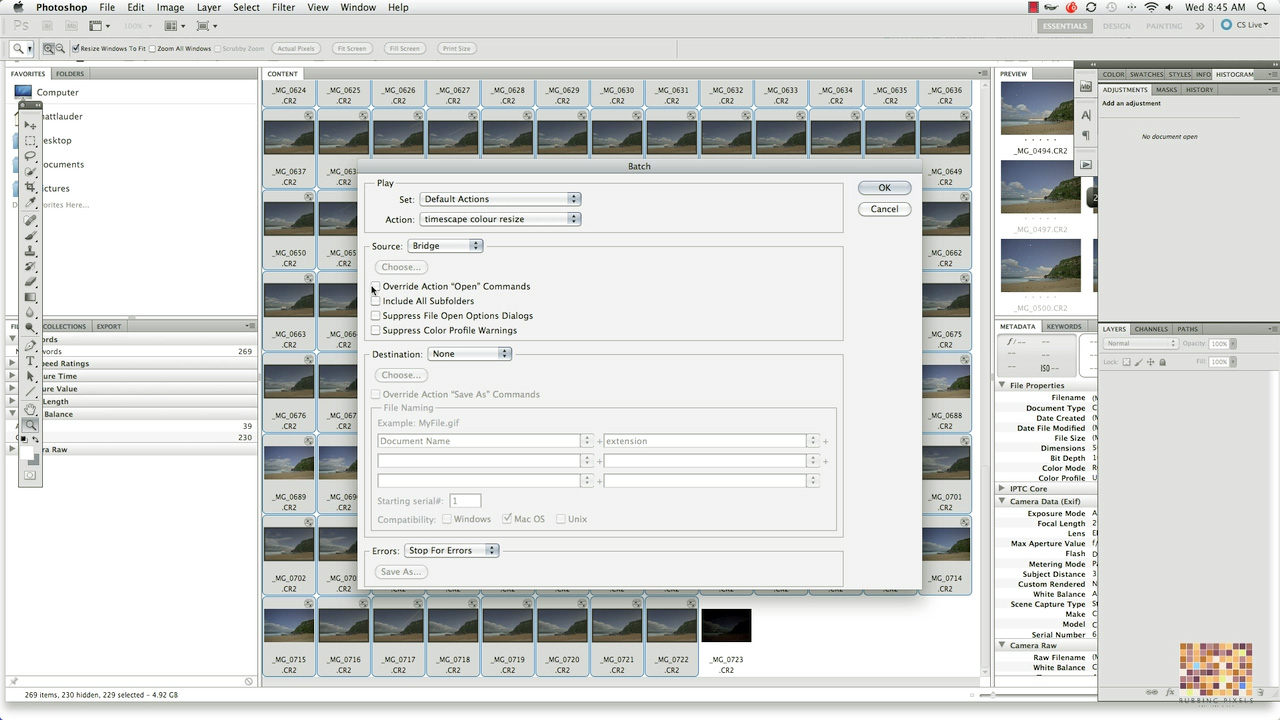Open the Paragraph panel icon
This screenshot has width=1280, height=720.
pos(1086,136)
